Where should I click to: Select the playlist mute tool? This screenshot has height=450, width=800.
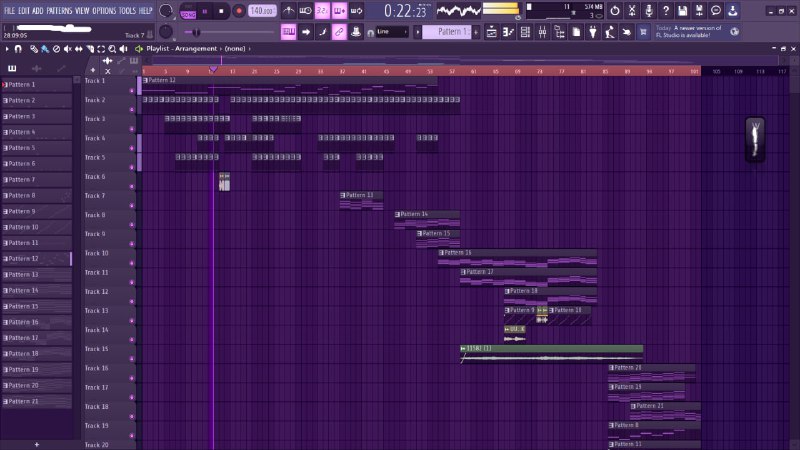[67, 49]
